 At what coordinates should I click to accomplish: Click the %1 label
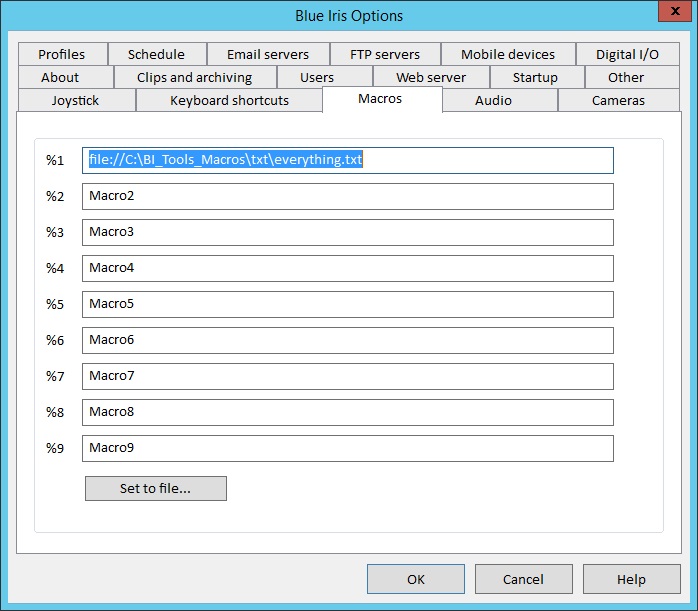[55, 160]
